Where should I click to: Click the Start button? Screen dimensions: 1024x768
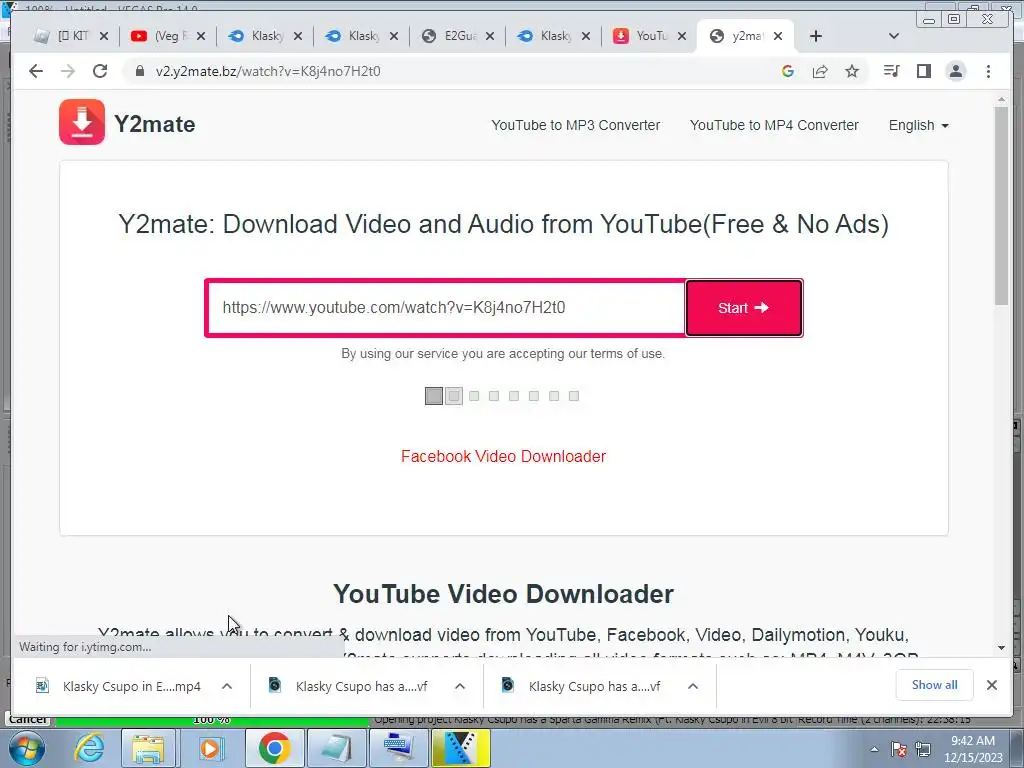click(x=744, y=308)
